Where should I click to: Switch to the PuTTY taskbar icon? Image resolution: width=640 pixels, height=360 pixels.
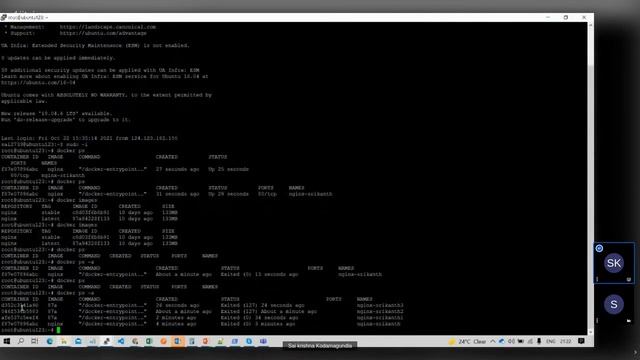point(107,341)
